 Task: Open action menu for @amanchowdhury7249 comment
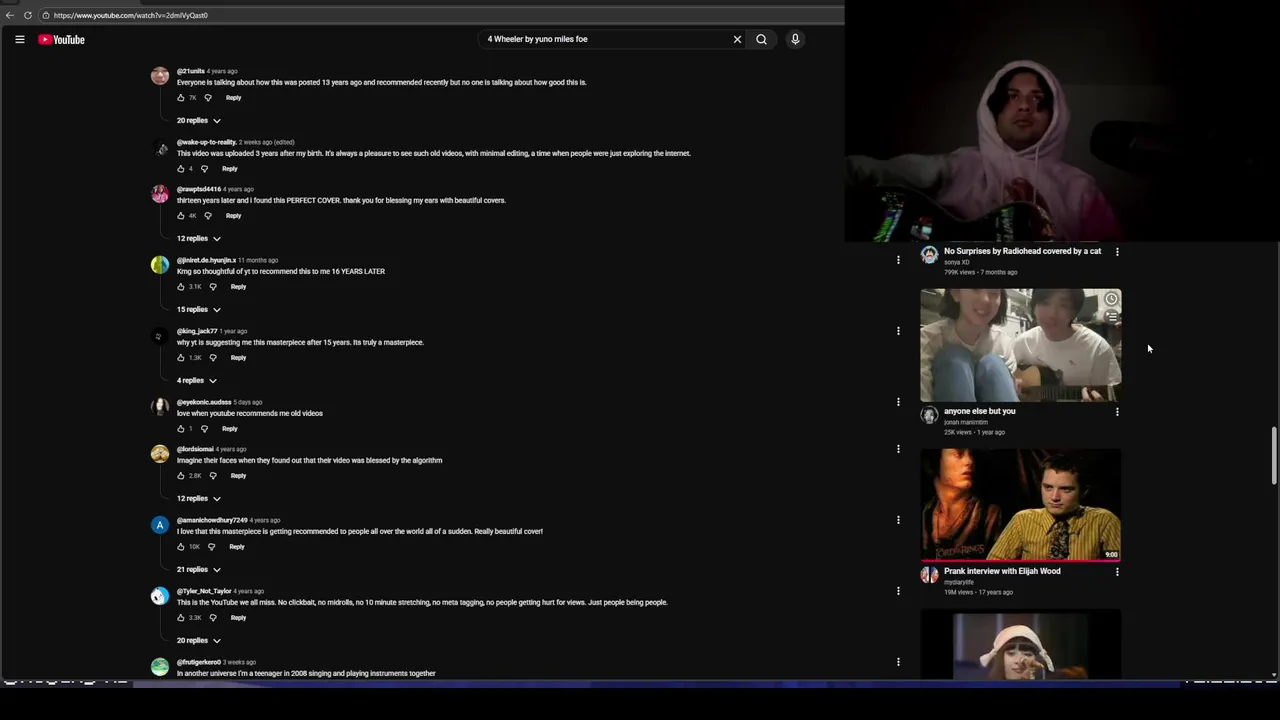(898, 520)
